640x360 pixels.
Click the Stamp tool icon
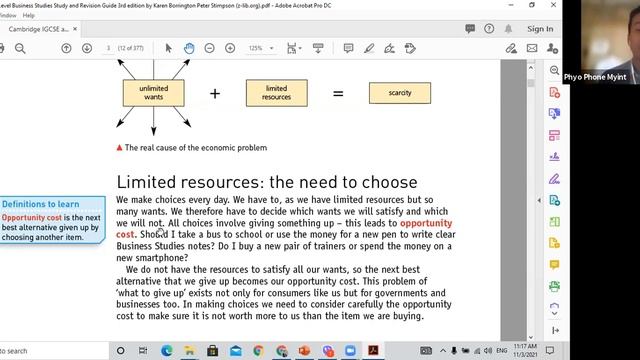point(410,48)
